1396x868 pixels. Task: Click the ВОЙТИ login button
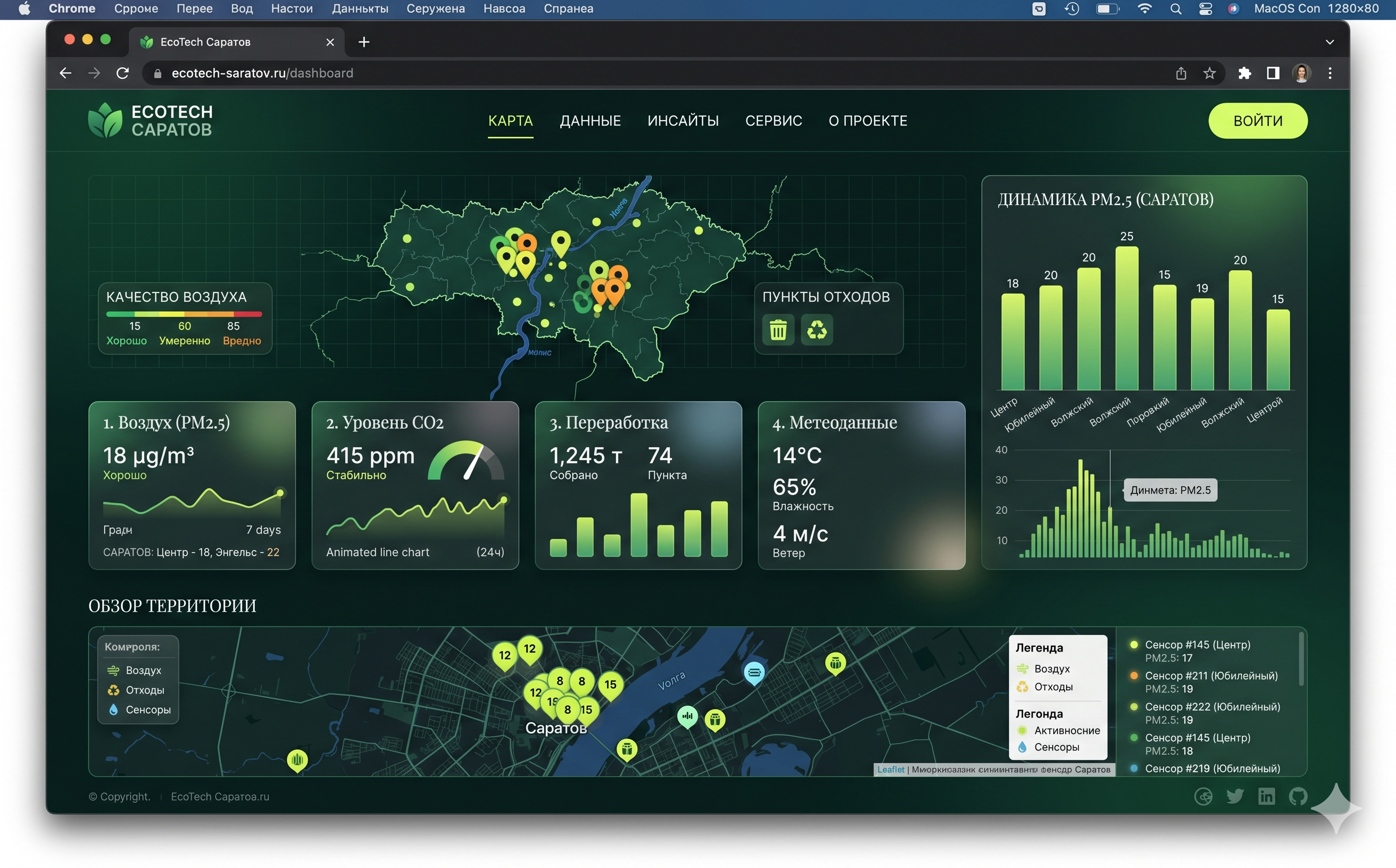click(x=1258, y=121)
